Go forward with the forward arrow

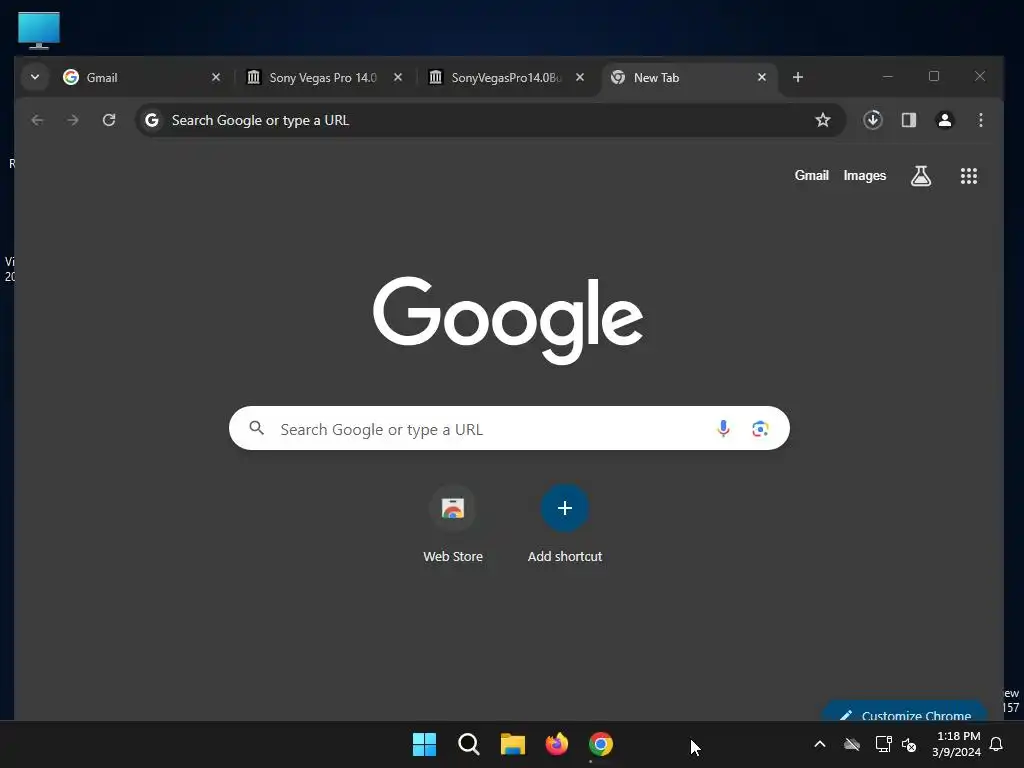click(73, 120)
